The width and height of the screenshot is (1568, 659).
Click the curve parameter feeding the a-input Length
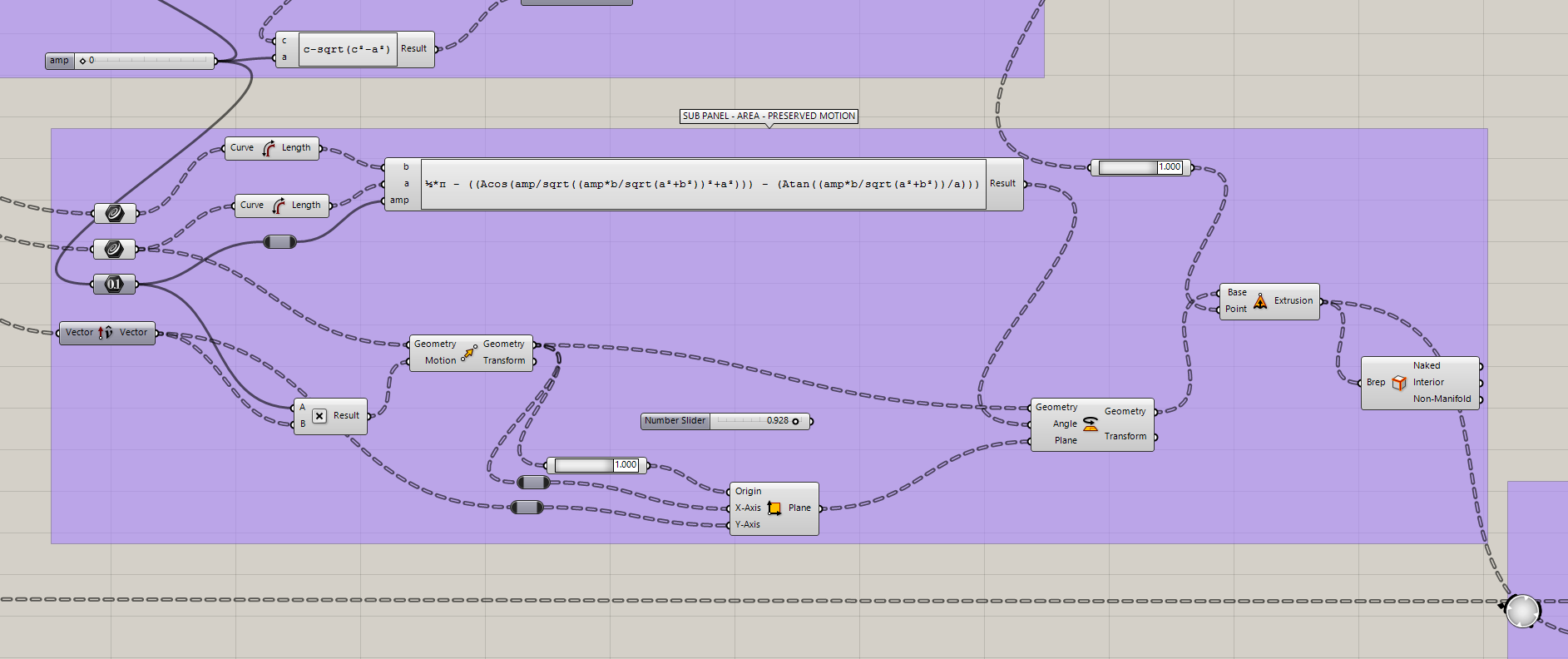pyautogui.click(x=115, y=249)
